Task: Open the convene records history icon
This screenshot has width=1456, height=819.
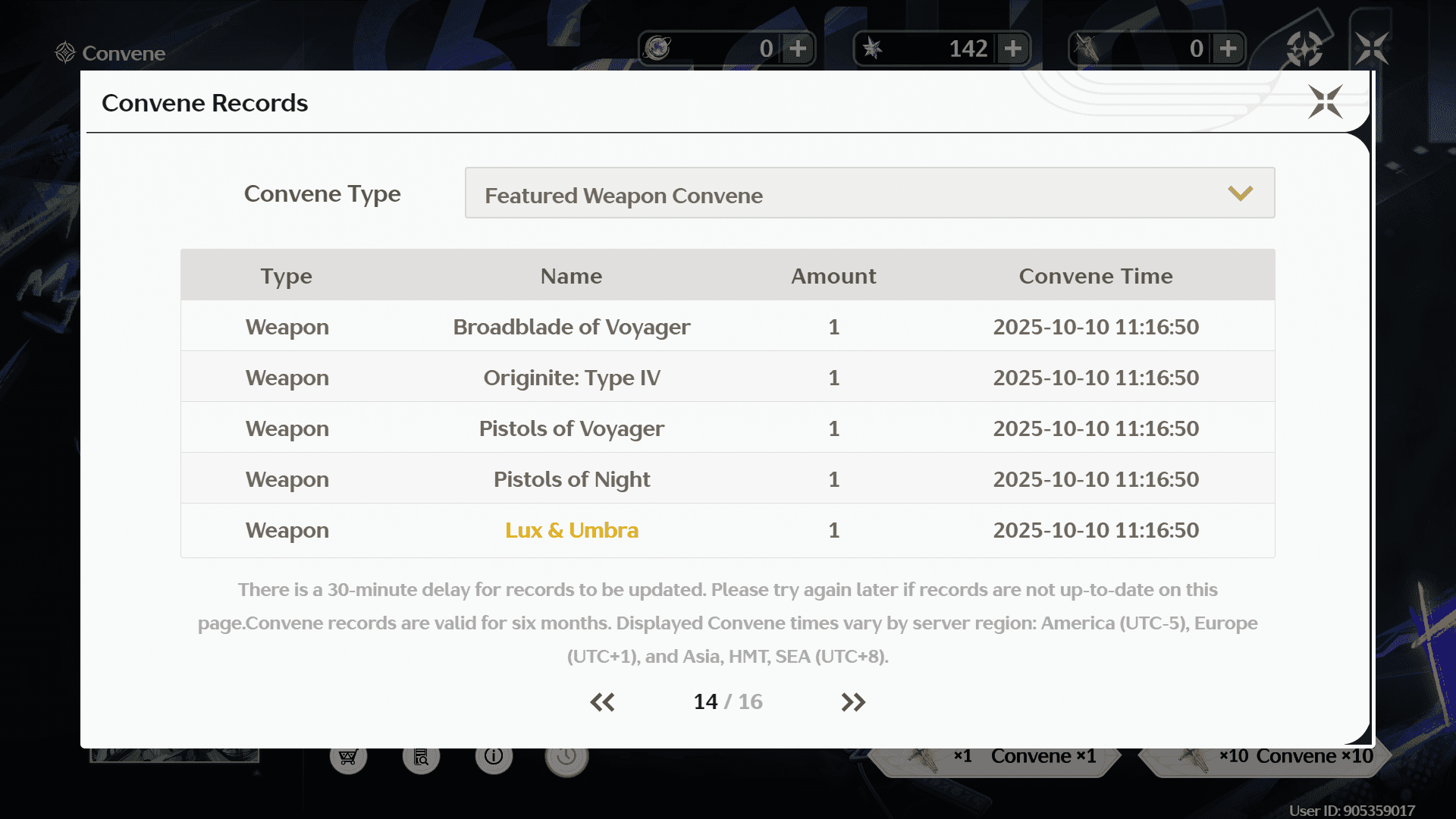Action: click(421, 757)
